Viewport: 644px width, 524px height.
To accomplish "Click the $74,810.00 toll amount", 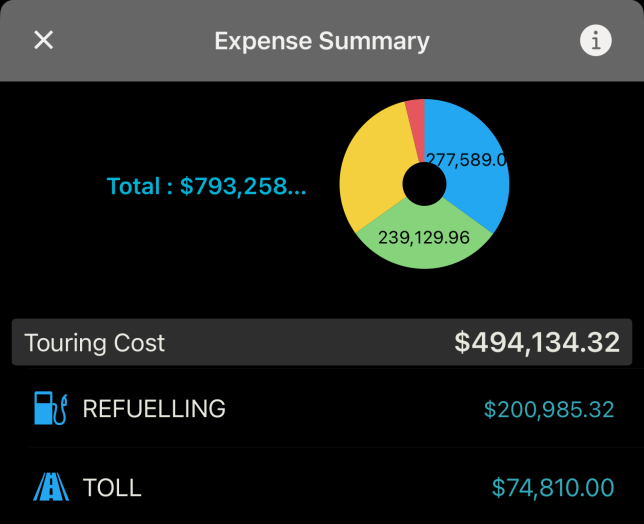I will tap(553, 488).
